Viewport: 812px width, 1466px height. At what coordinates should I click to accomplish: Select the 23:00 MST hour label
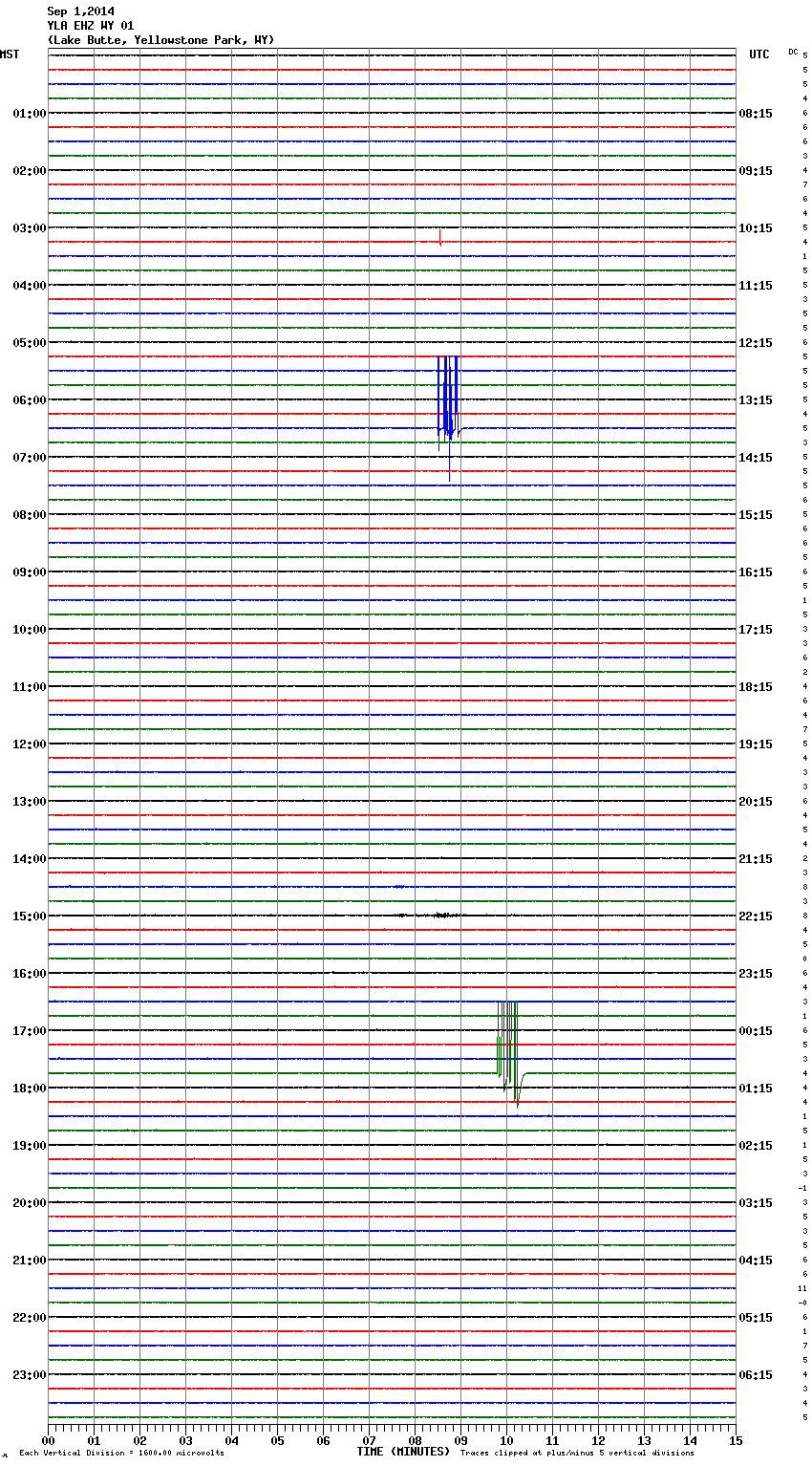click(x=30, y=1375)
